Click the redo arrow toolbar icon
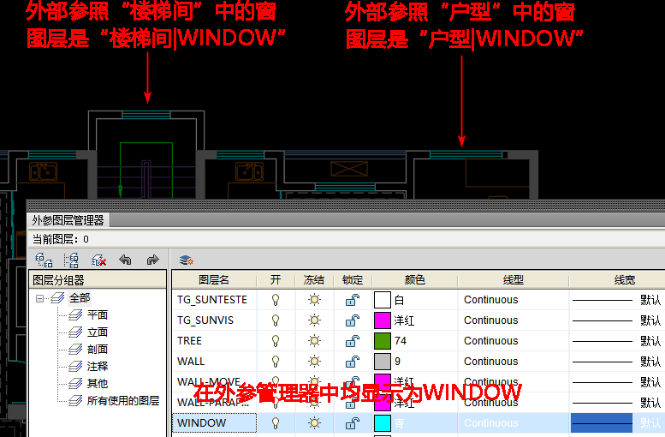Viewport: 665px width, 437px height. (x=152, y=259)
